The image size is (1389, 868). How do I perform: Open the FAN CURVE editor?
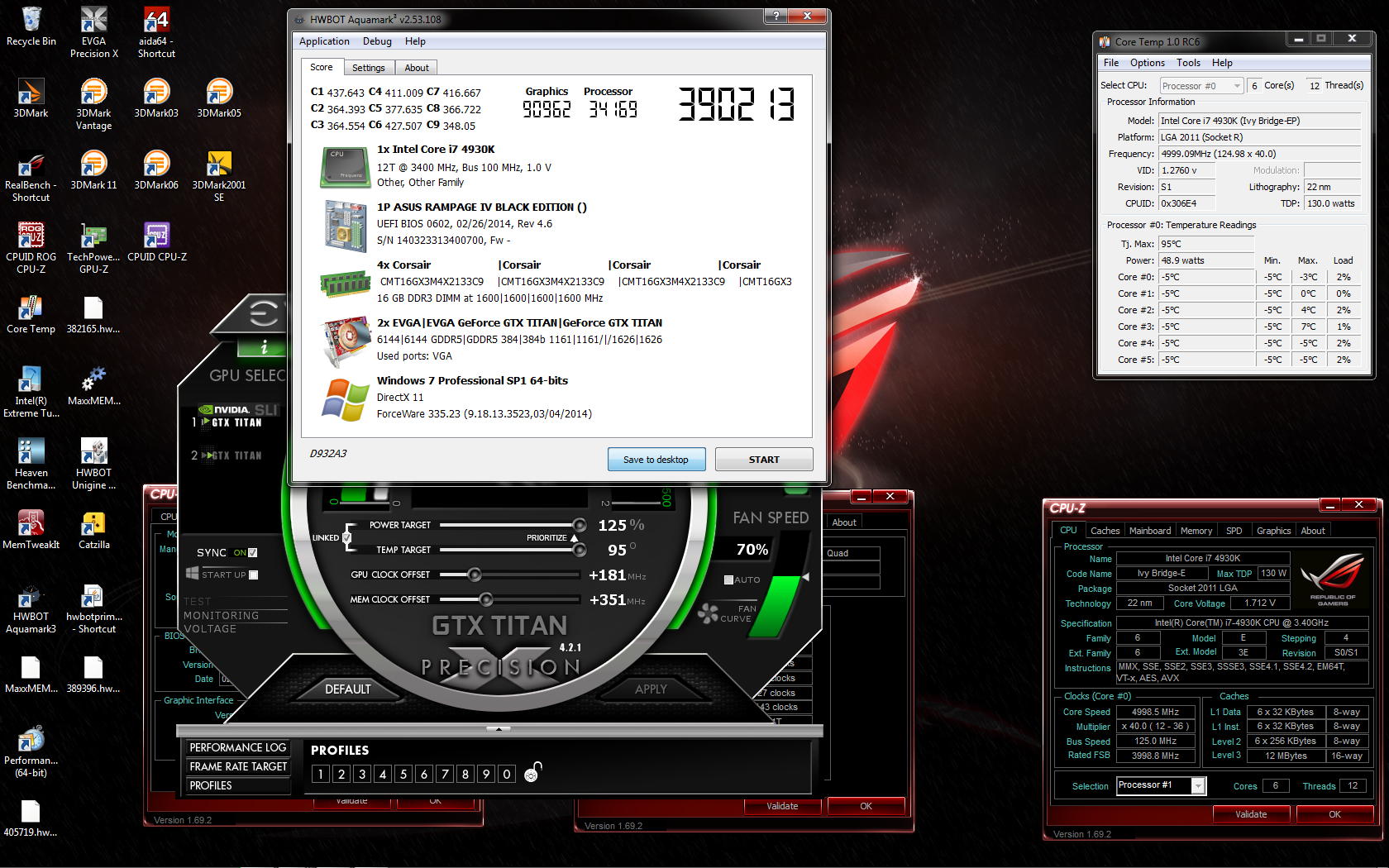pyautogui.click(x=727, y=613)
